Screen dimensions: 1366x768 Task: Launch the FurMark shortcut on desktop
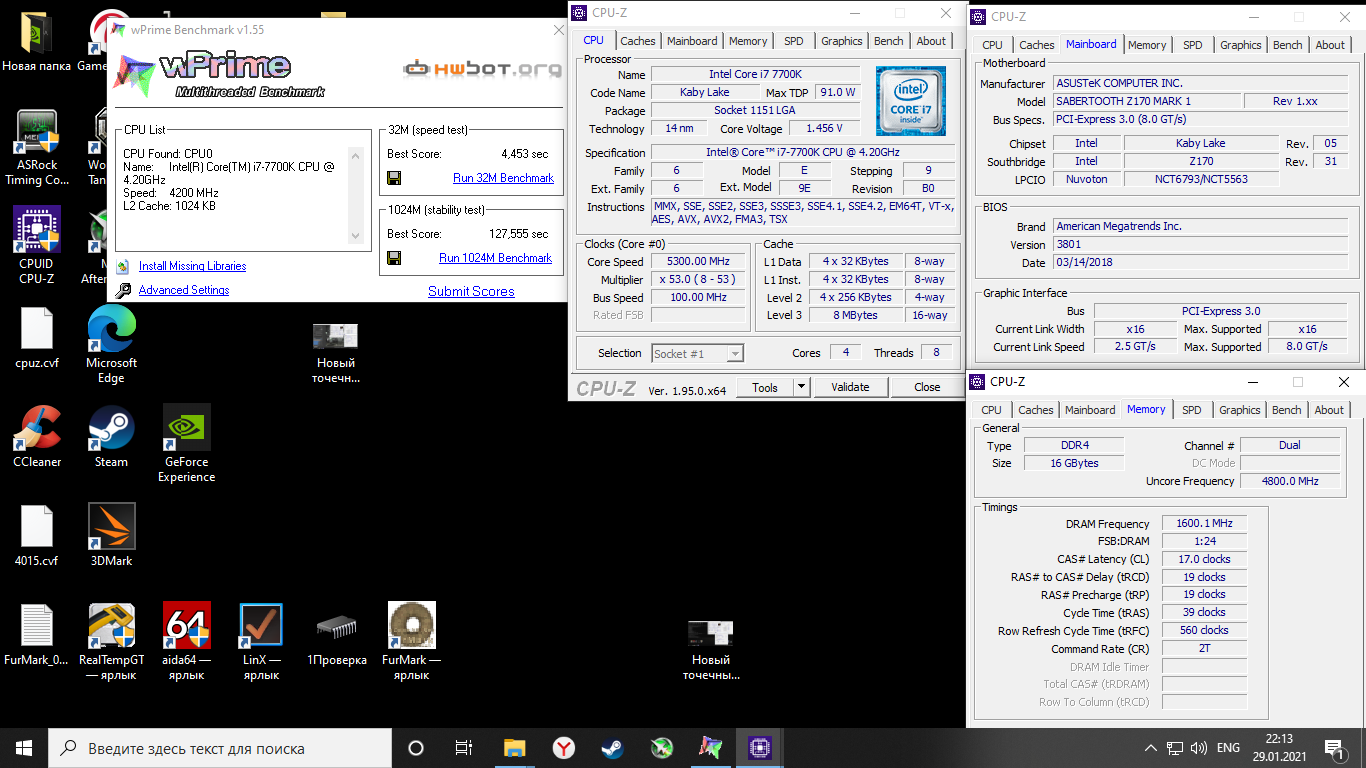411,642
